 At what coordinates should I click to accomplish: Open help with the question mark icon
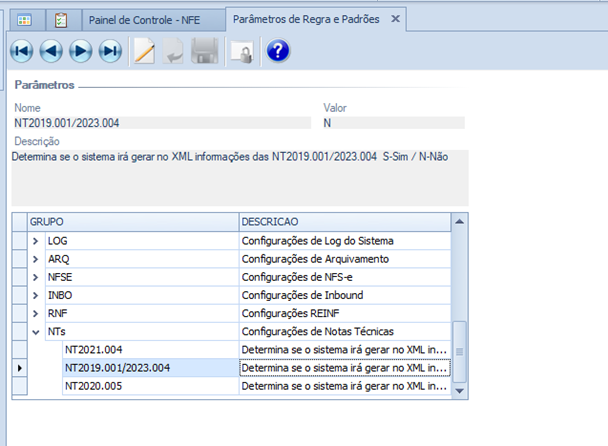click(x=278, y=51)
